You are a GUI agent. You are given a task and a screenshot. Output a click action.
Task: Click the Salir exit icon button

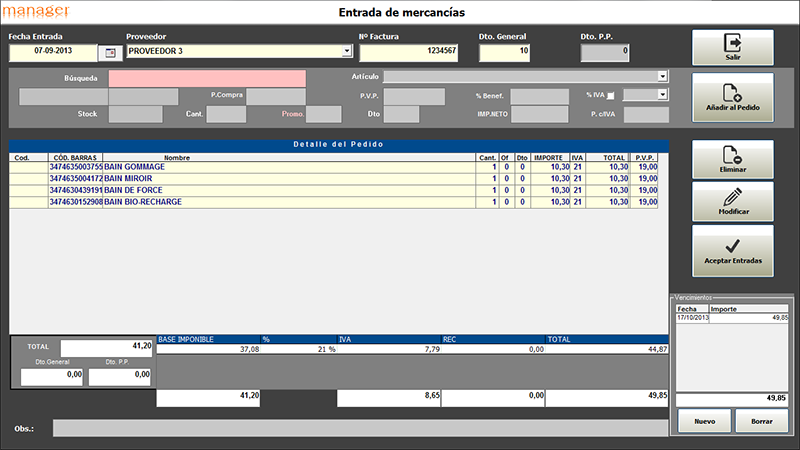point(732,48)
